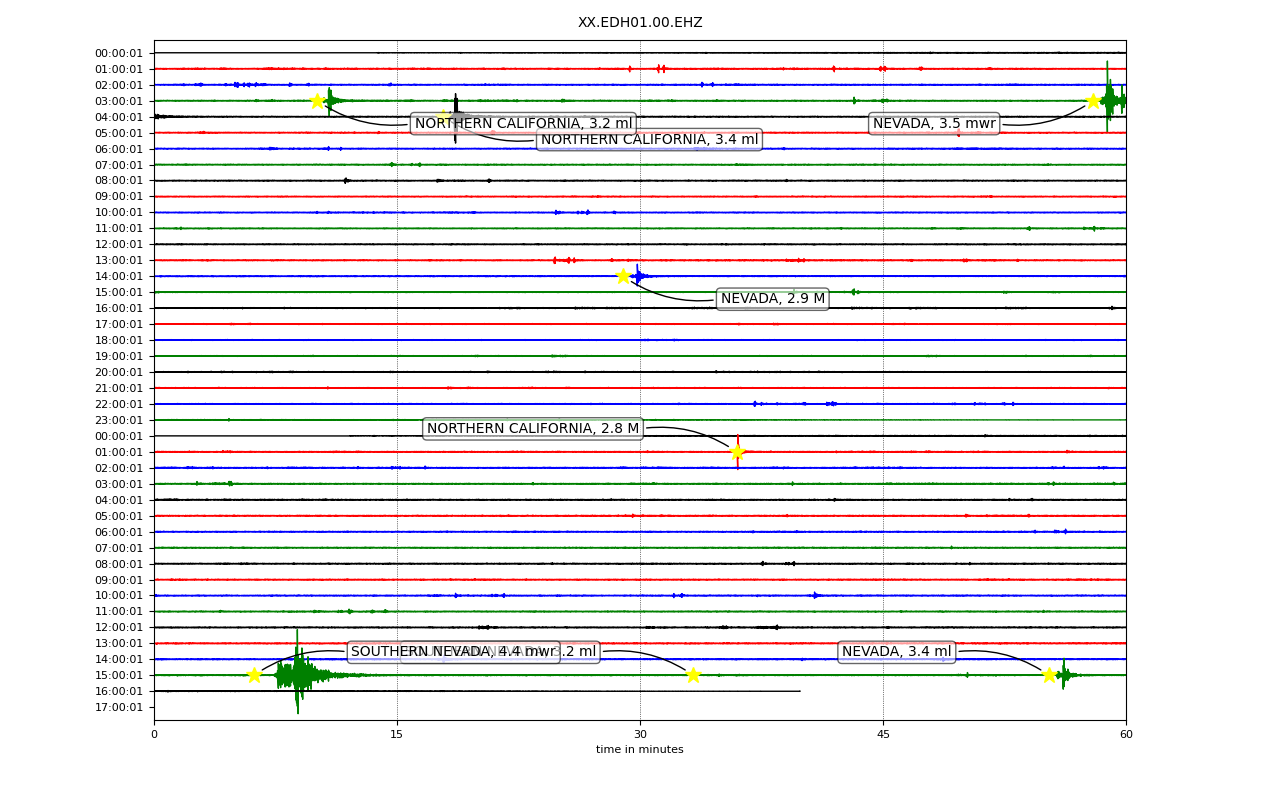
Task: Click the NEVADA 2.9 M annotation box
Action: (x=773, y=299)
